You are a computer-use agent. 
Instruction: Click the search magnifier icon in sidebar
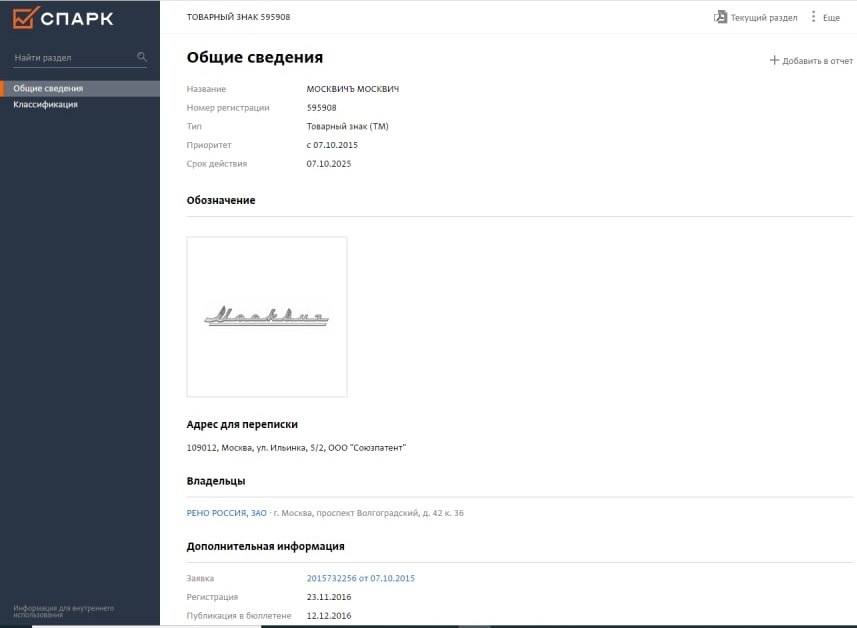[x=142, y=57]
